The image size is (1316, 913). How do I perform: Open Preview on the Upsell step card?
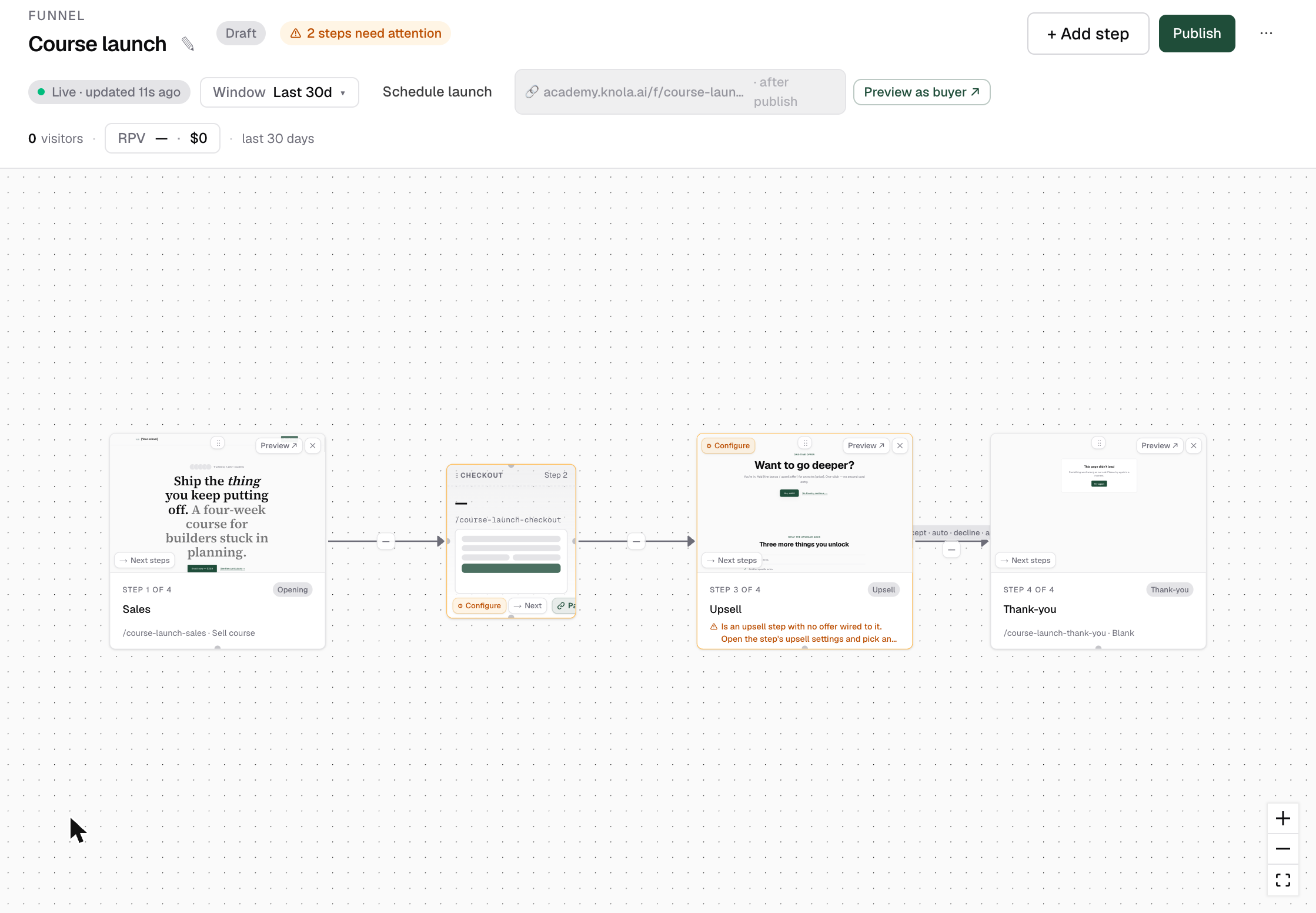point(865,446)
